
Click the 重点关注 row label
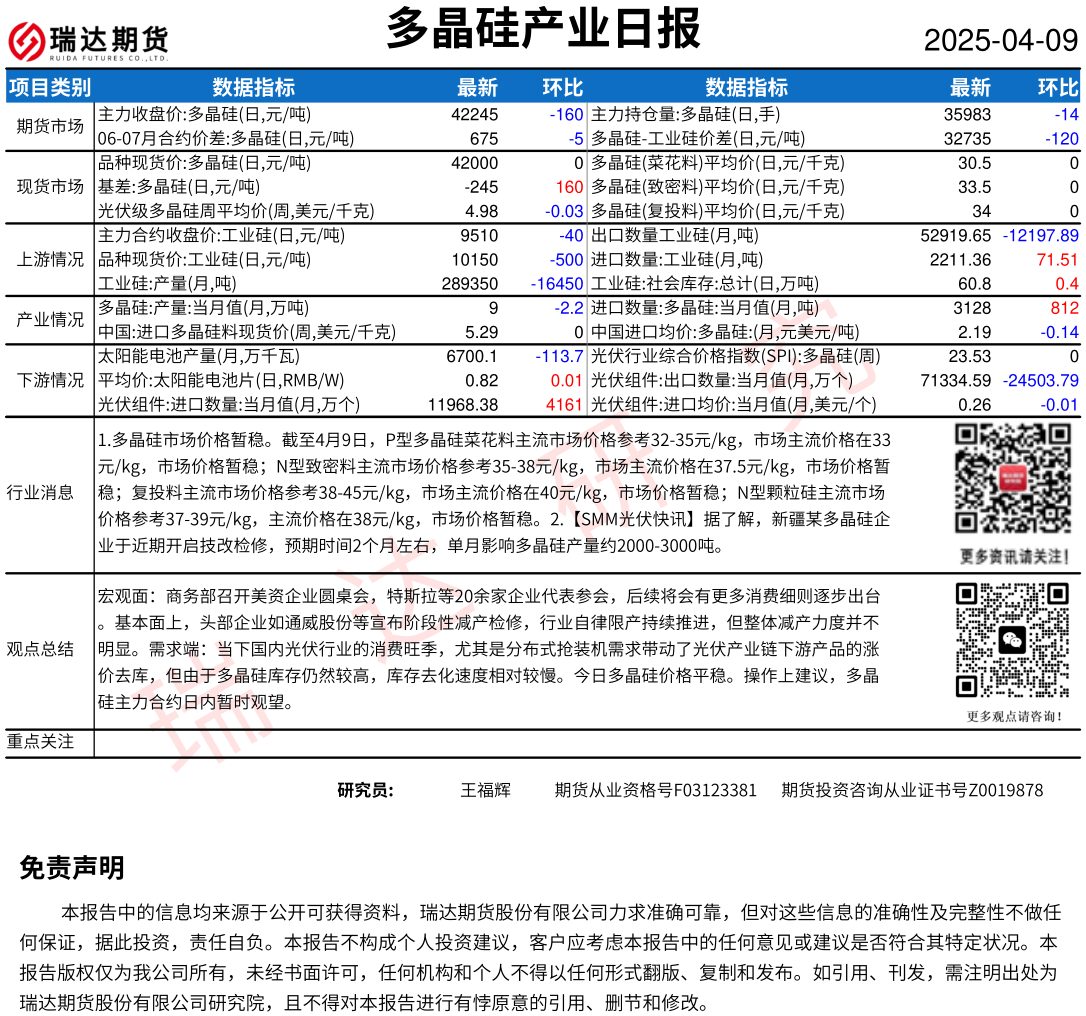coord(40,741)
